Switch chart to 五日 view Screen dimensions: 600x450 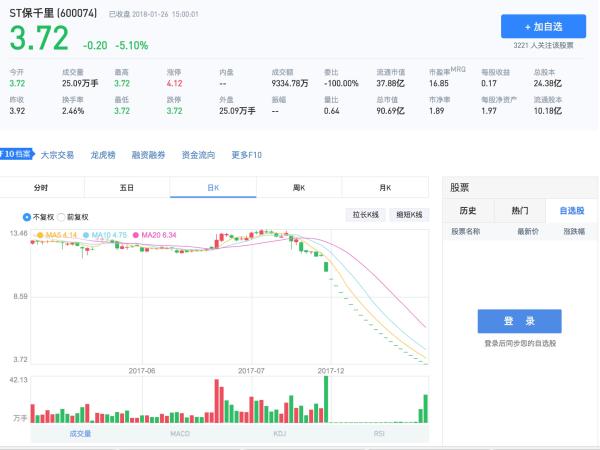coord(127,187)
